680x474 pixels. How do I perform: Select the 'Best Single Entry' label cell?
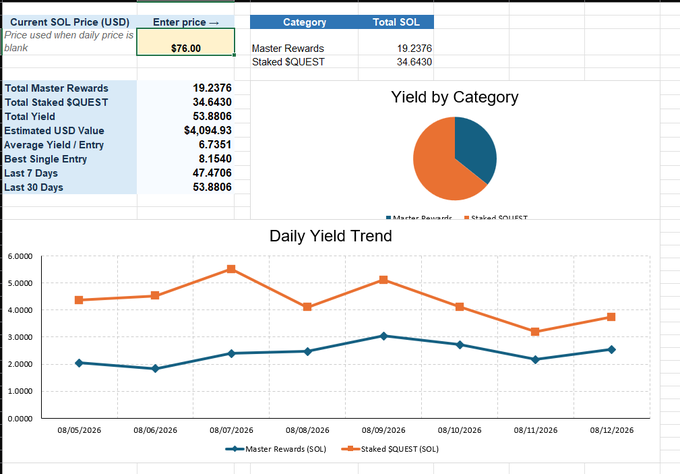click(70, 159)
